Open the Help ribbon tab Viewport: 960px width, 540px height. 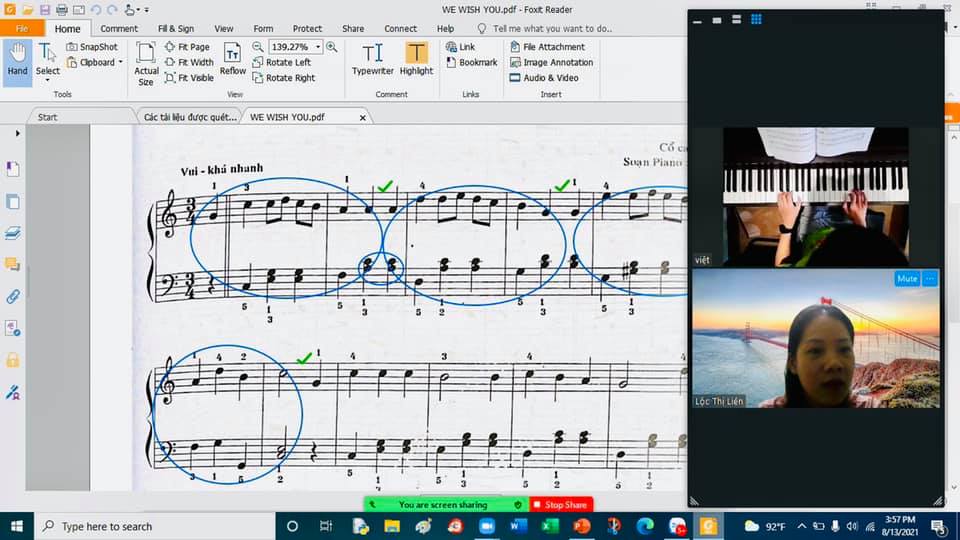[445, 28]
